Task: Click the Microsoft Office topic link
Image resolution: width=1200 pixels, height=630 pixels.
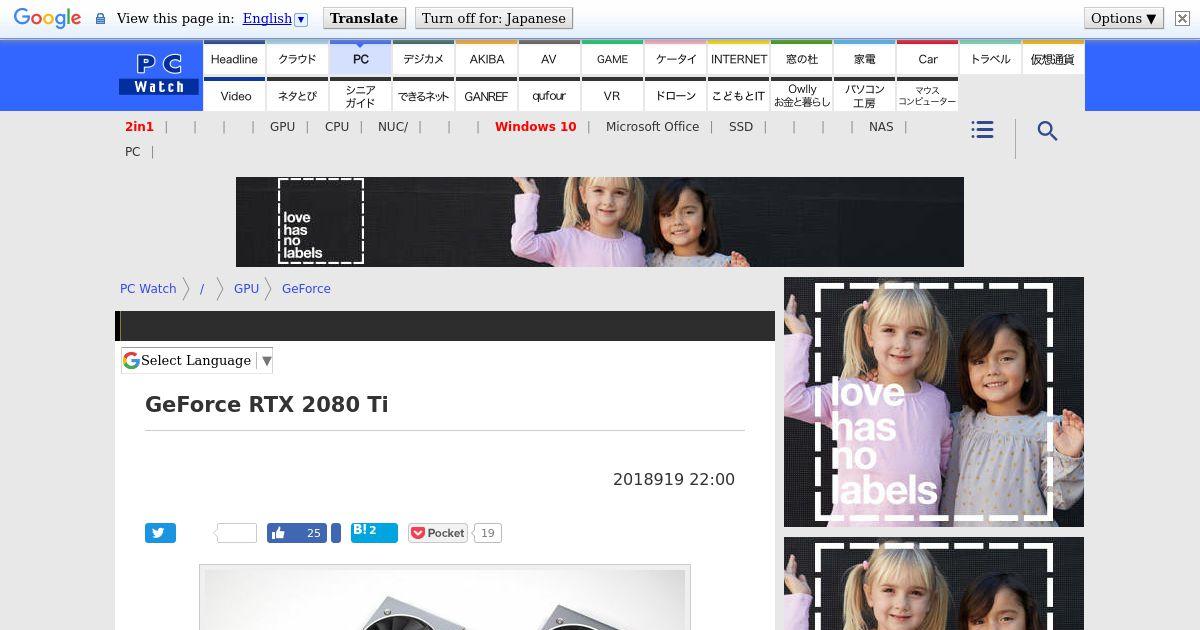Action: 652,126
